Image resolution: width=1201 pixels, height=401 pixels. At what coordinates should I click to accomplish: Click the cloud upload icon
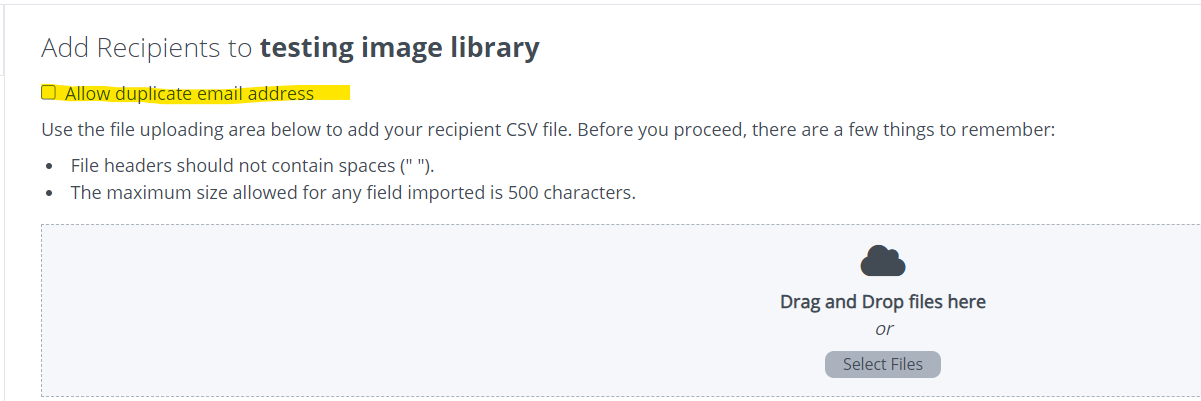[x=883, y=260]
